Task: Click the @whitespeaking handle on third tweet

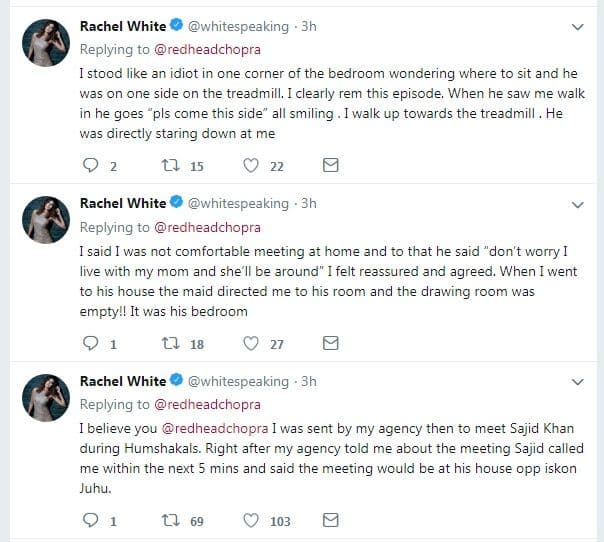Action: [237, 381]
